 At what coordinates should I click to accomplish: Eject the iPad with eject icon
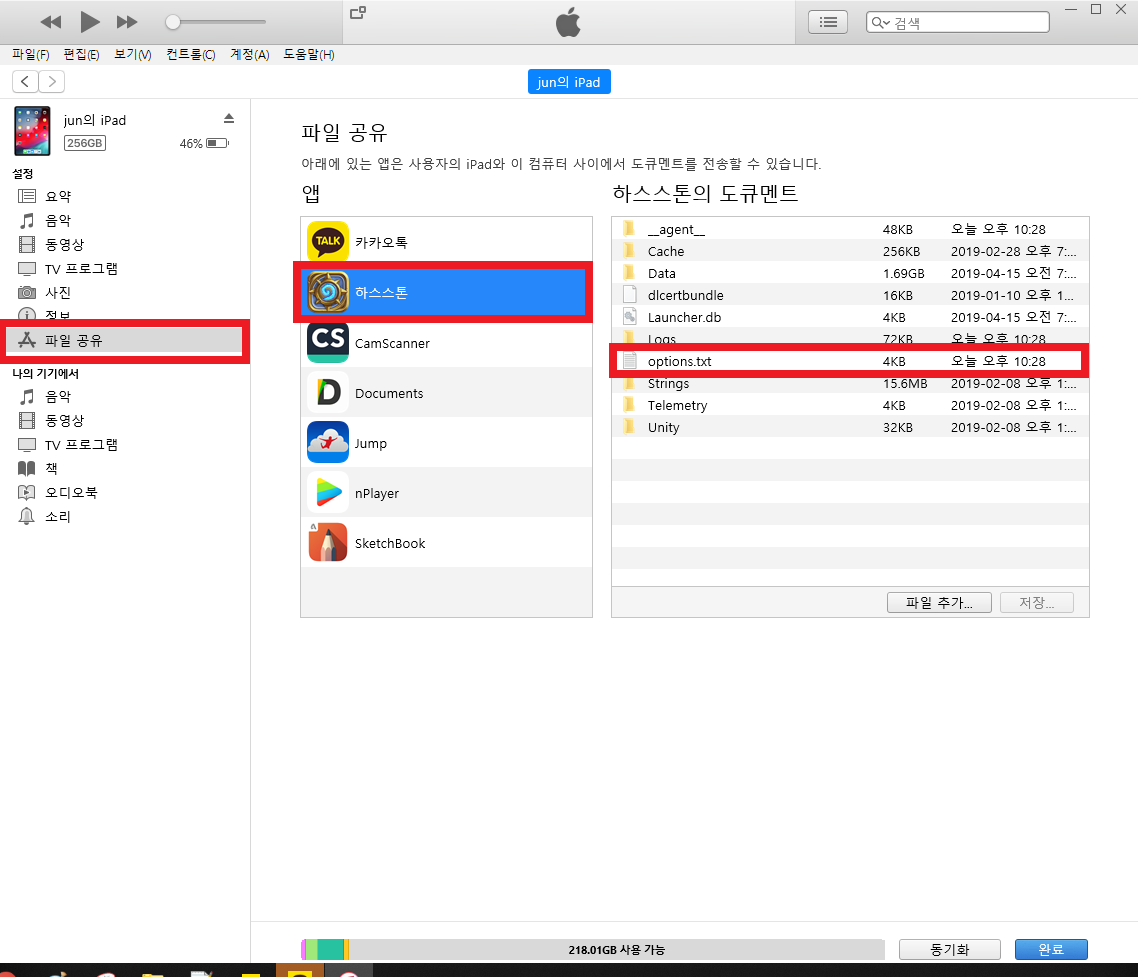229,118
